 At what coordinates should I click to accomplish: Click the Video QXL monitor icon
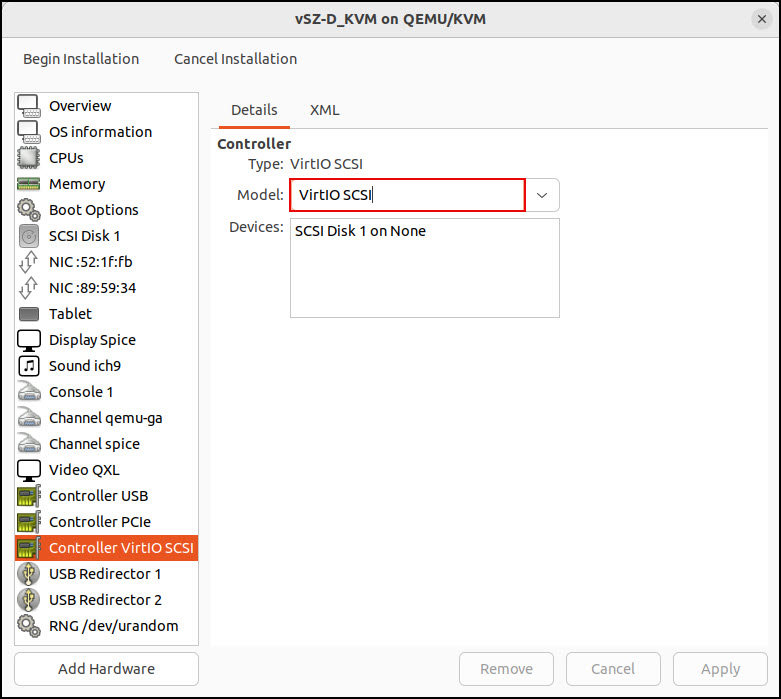[x=29, y=470]
